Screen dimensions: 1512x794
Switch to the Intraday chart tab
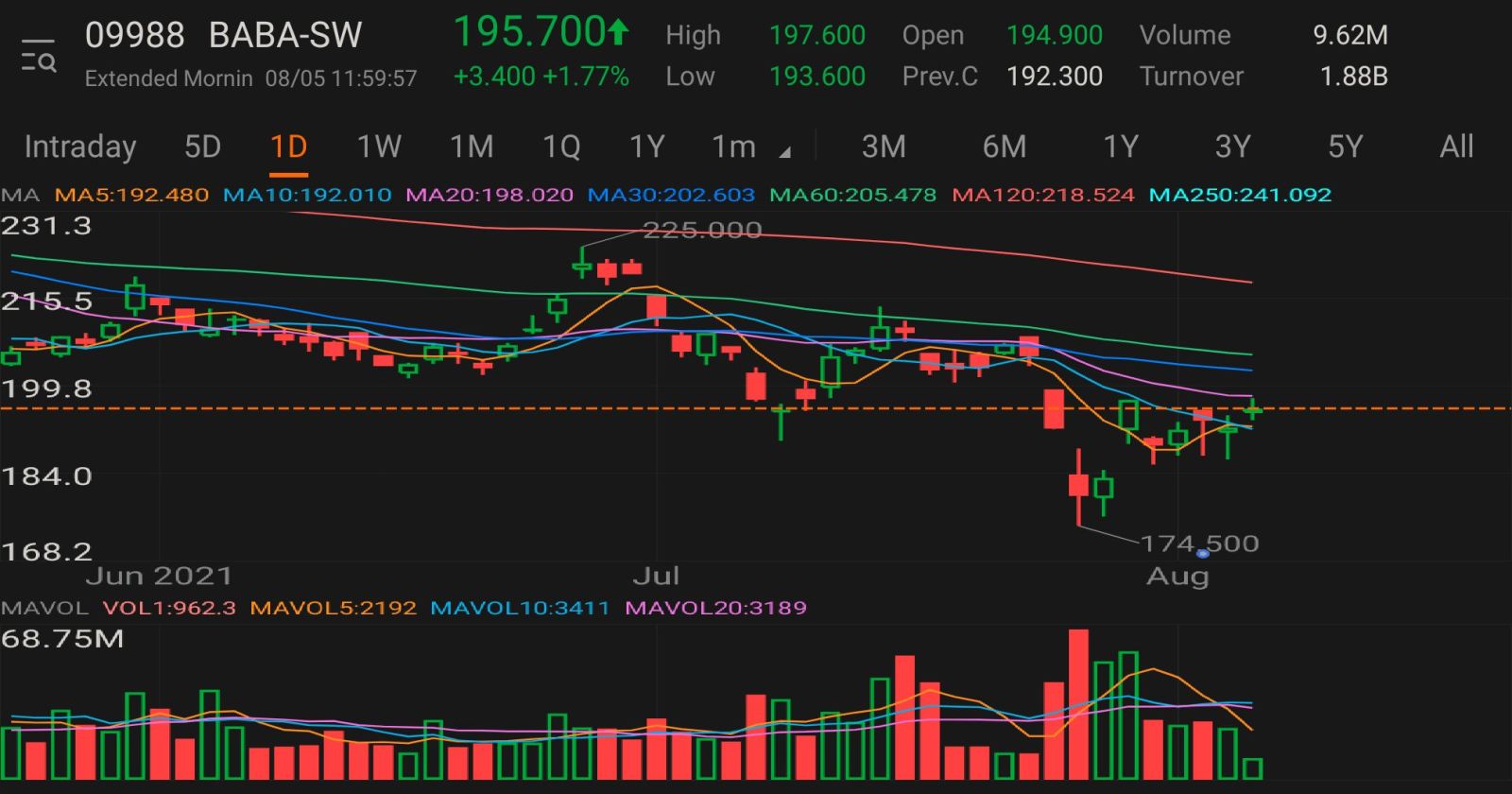[80, 147]
